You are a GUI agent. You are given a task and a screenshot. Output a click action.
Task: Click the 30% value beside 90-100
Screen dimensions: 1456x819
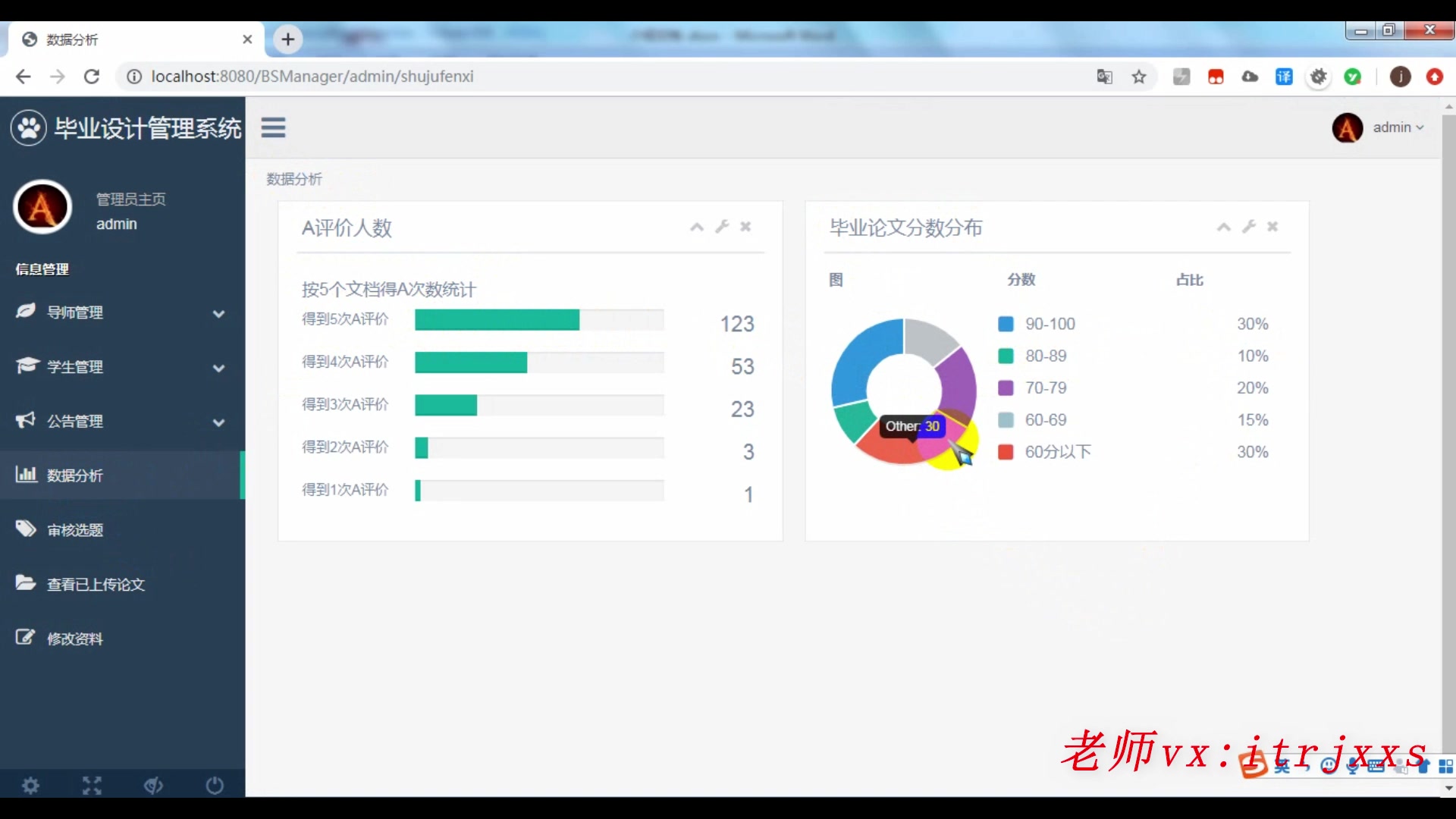[1253, 324]
